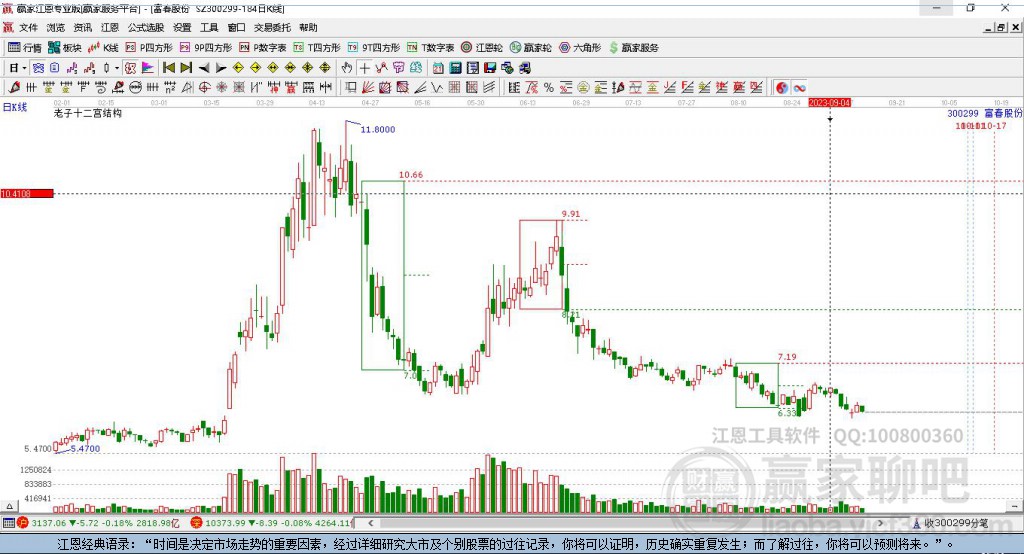The height and width of the screenshot is (554, 1024).
Task: Open the 设置 menu
Action: point(182,27)
